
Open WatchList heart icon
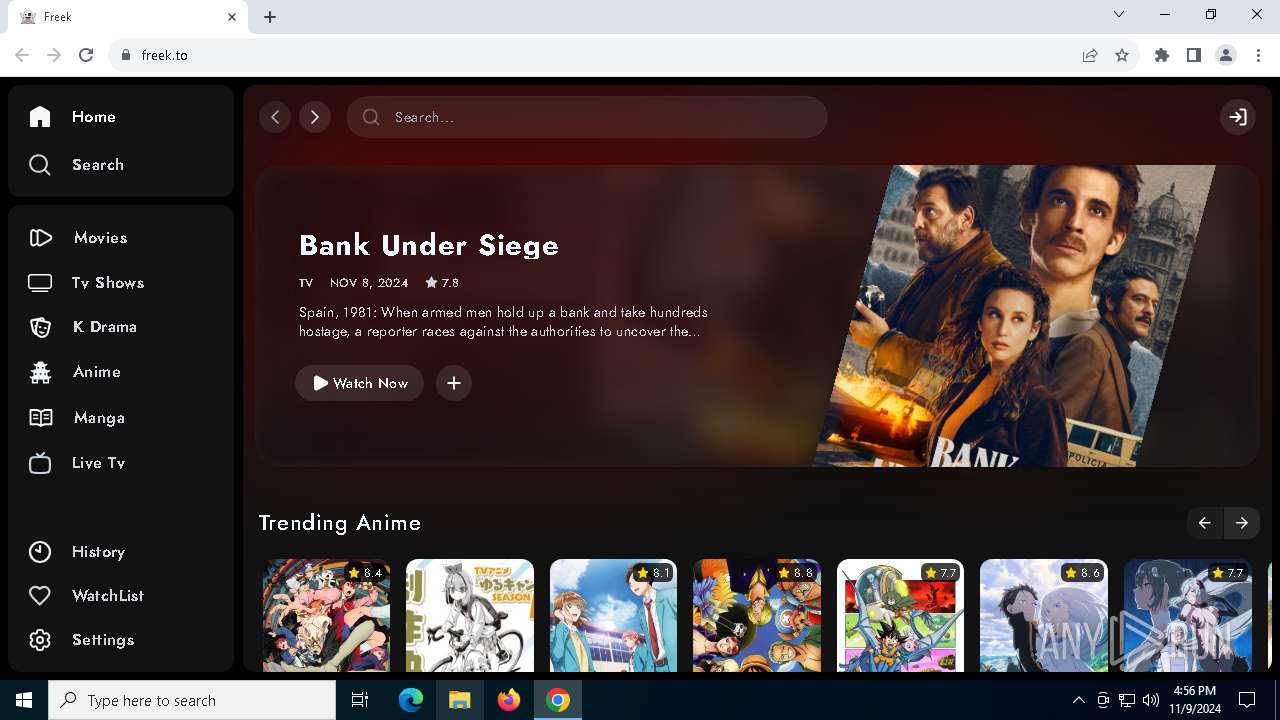40,596
